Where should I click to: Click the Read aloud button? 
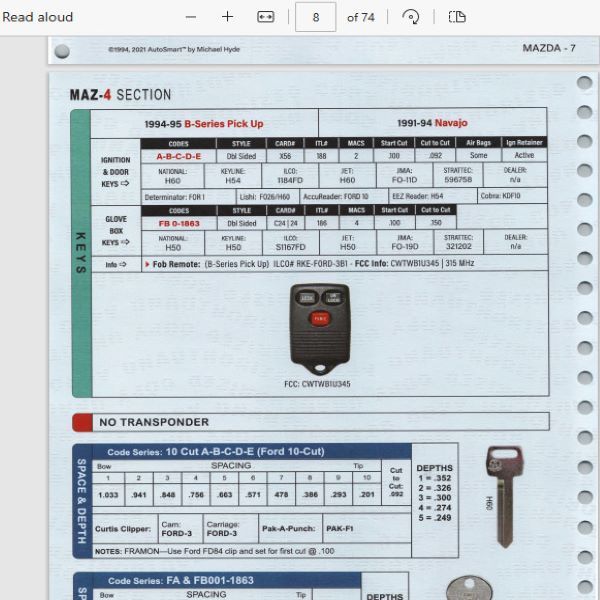[x=38, y=17]
